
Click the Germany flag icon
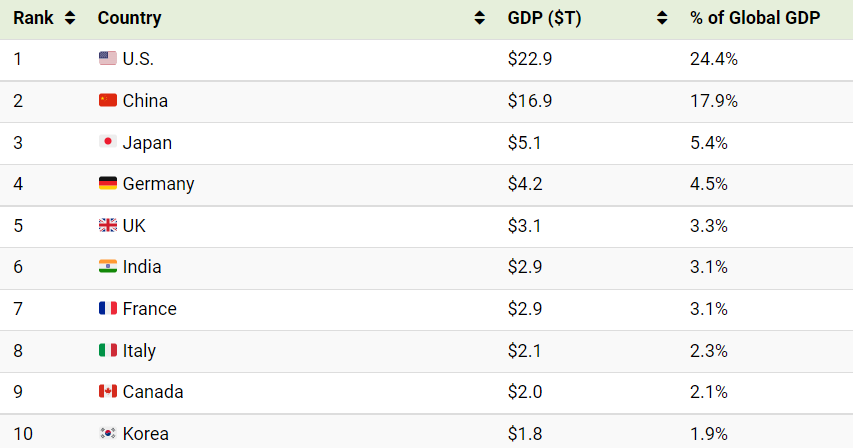point(108,183)
